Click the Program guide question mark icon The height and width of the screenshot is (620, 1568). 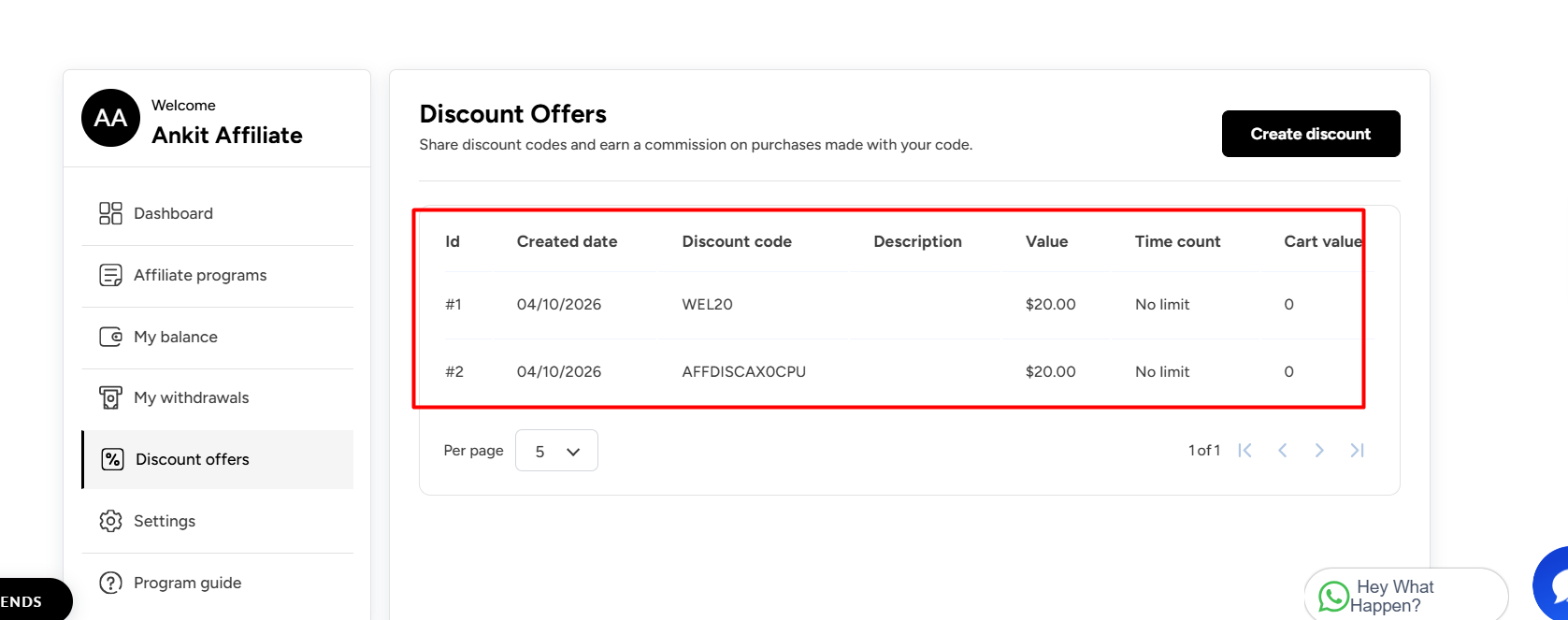pyautogui.click(x=110, y=583)
